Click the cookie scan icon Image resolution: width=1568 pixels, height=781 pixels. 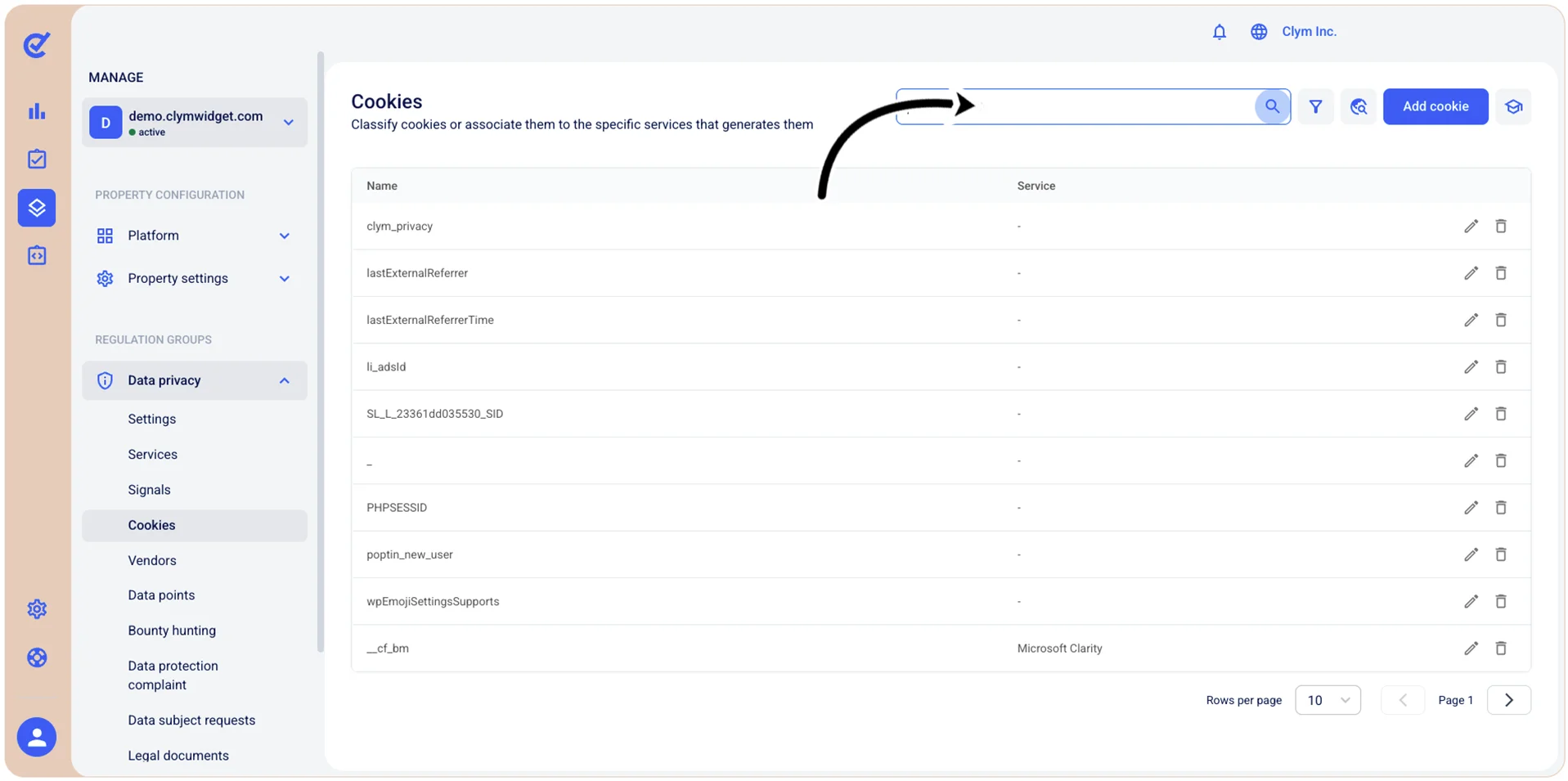tap(1359, 106)
